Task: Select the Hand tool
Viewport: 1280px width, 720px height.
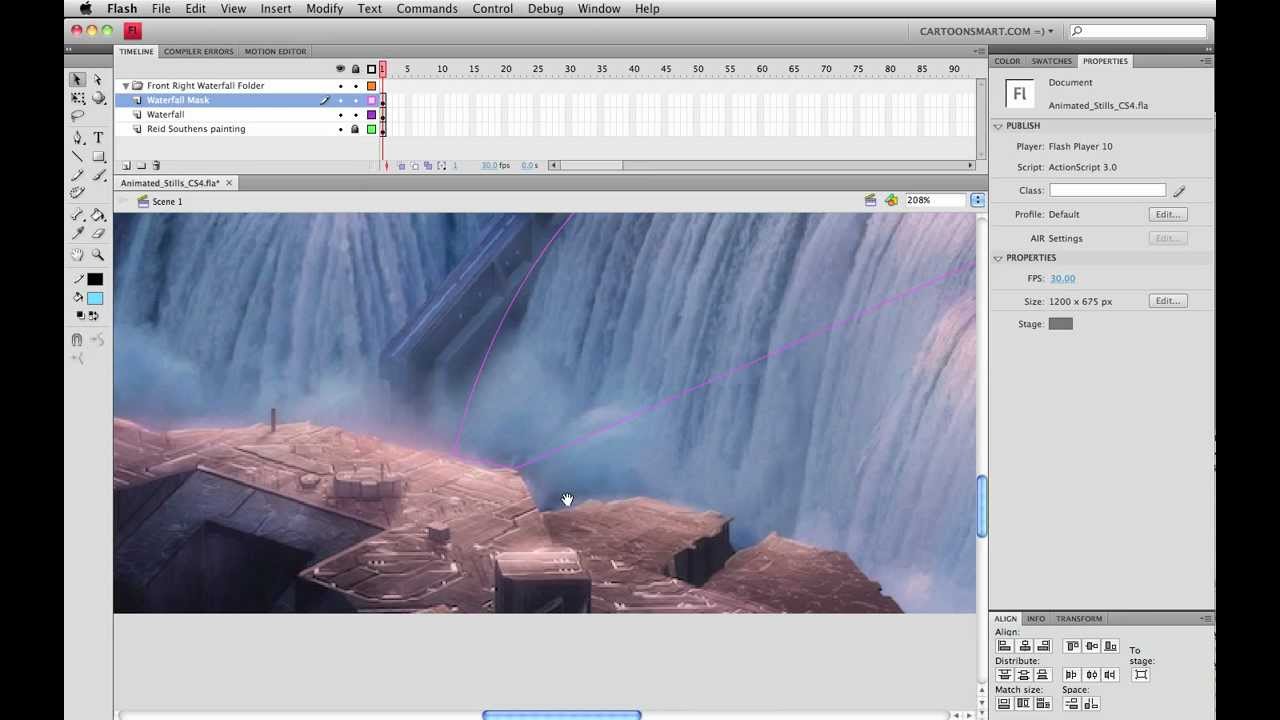Action: tap(78, 254)
